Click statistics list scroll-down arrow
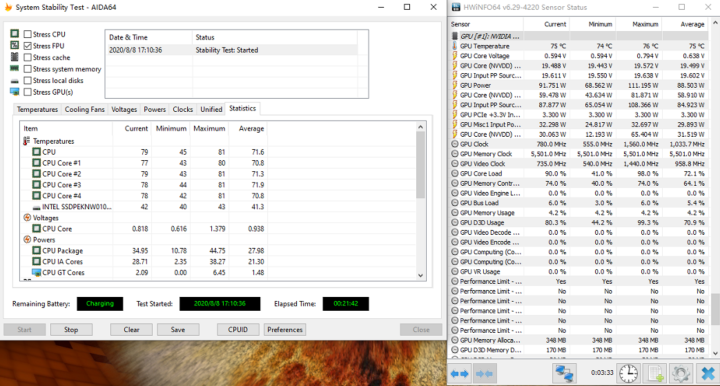 [x=420, y=275]
